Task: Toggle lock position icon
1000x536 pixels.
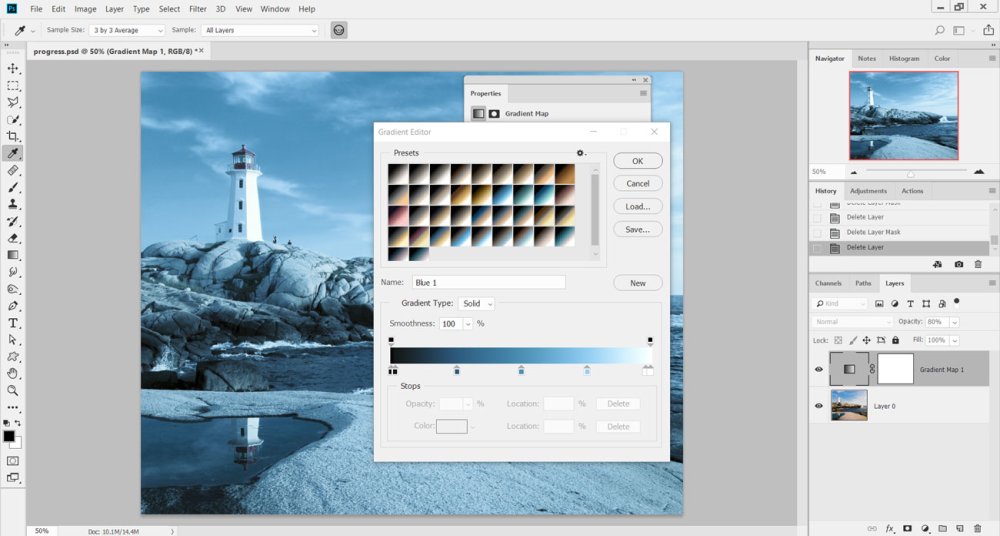Action: click(x=867, y=340)
